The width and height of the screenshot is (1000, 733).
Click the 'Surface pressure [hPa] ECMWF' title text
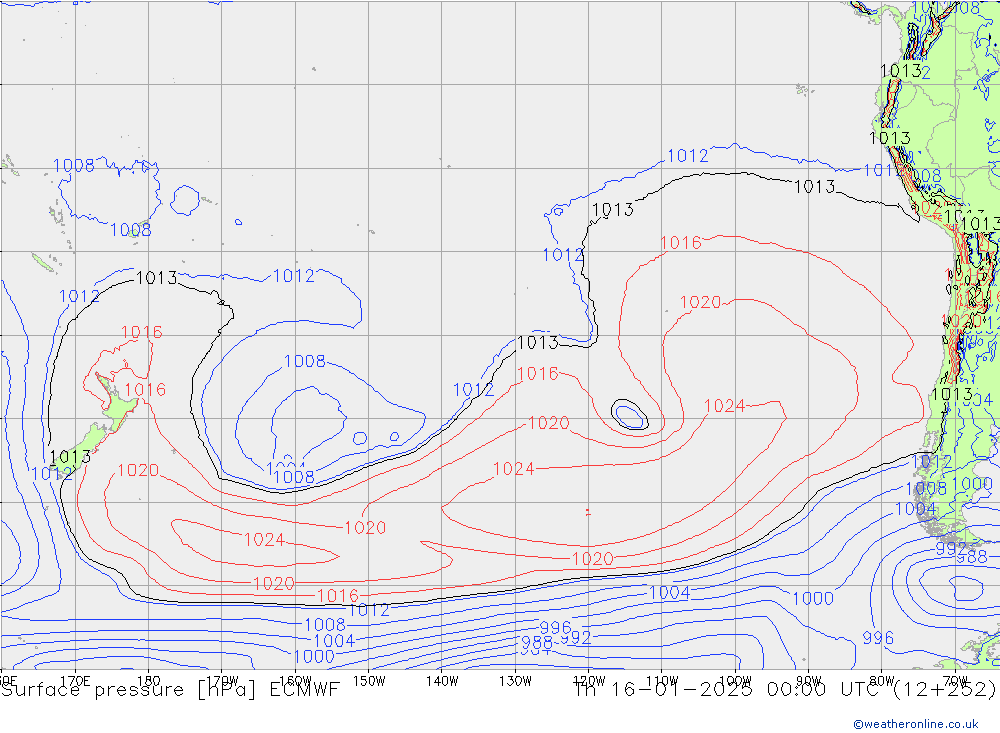170,690
